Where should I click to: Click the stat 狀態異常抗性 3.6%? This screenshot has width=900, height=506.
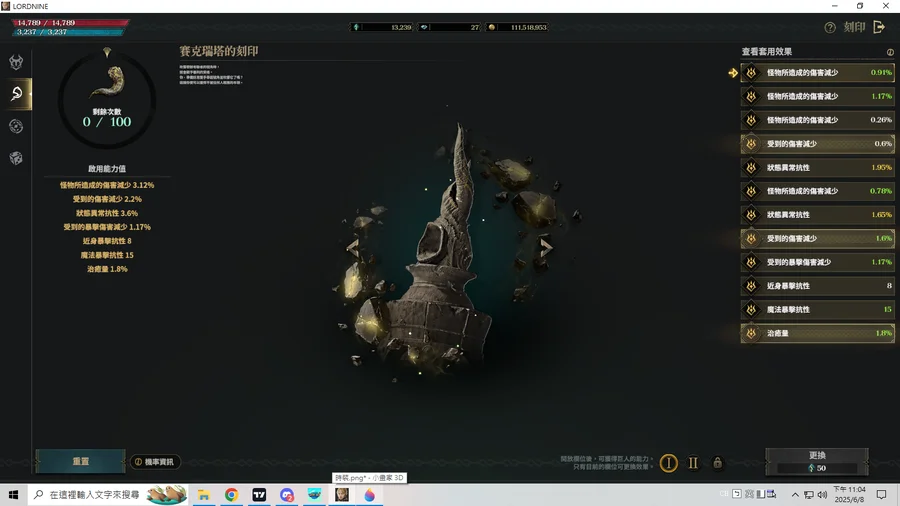[107, 213]
